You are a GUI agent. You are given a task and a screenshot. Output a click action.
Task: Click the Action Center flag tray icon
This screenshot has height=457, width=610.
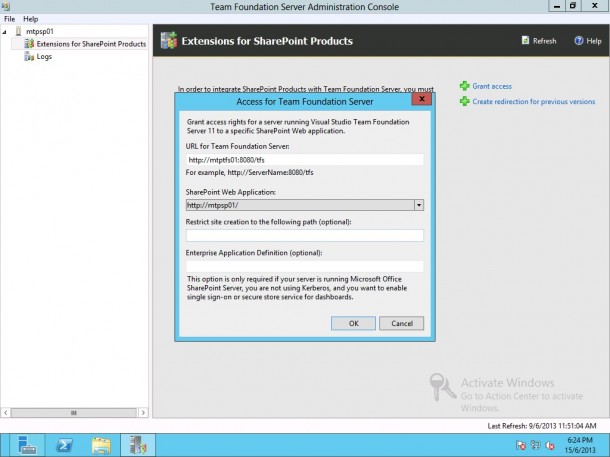521,445
